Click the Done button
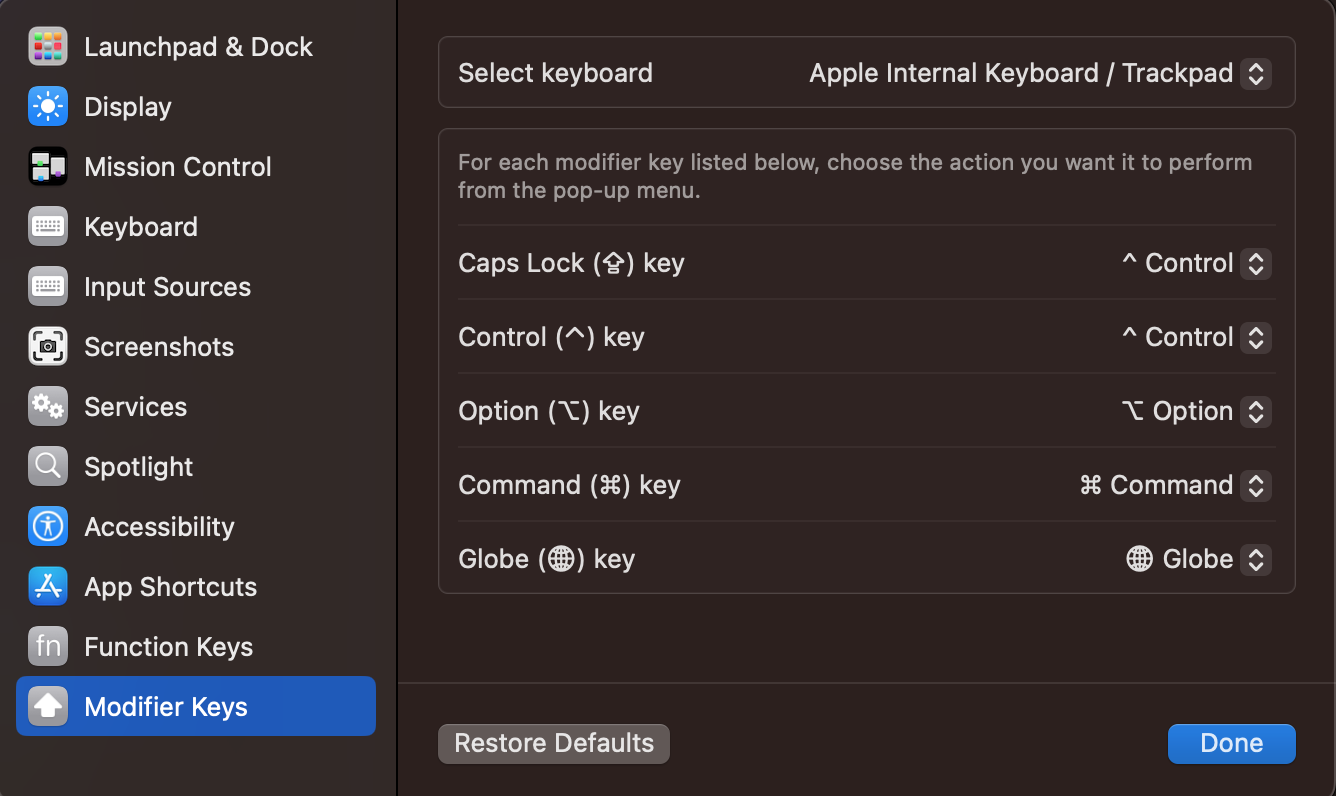 1231,743
